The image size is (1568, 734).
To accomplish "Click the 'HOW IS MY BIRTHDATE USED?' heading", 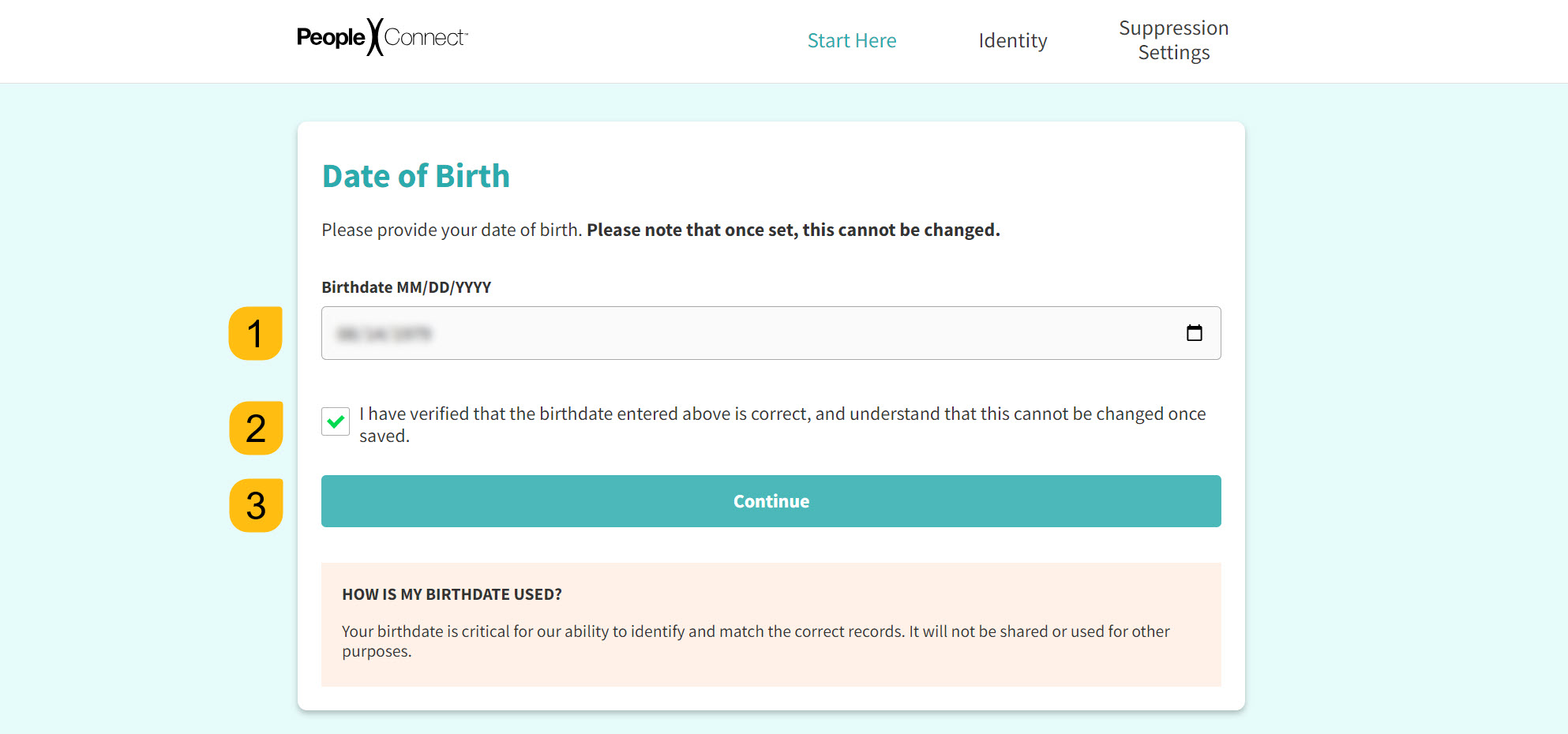I will pyautogui.click(x=452, y=594).
